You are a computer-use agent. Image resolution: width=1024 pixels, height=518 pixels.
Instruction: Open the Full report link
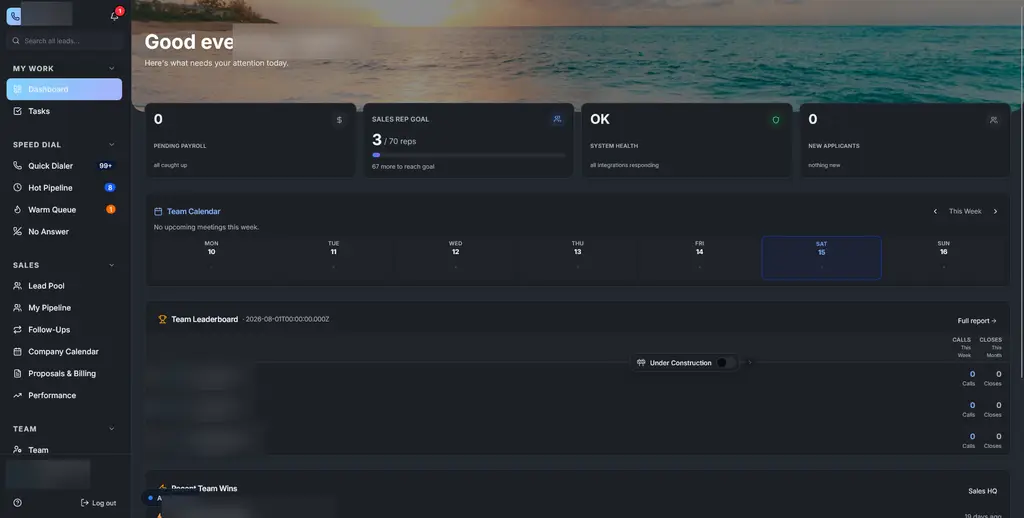pos(977,321)
